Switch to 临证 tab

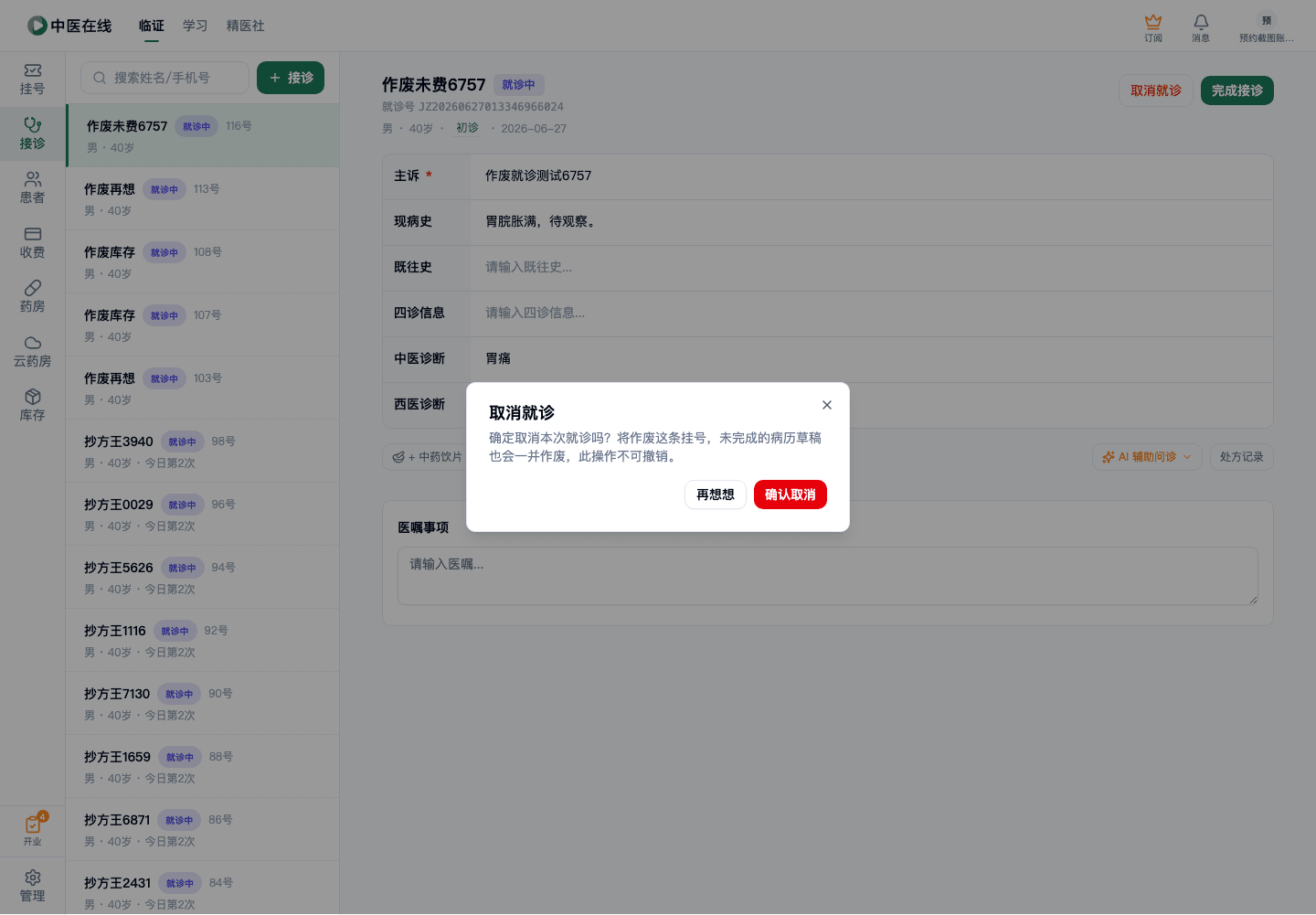(x=152, y=26)
